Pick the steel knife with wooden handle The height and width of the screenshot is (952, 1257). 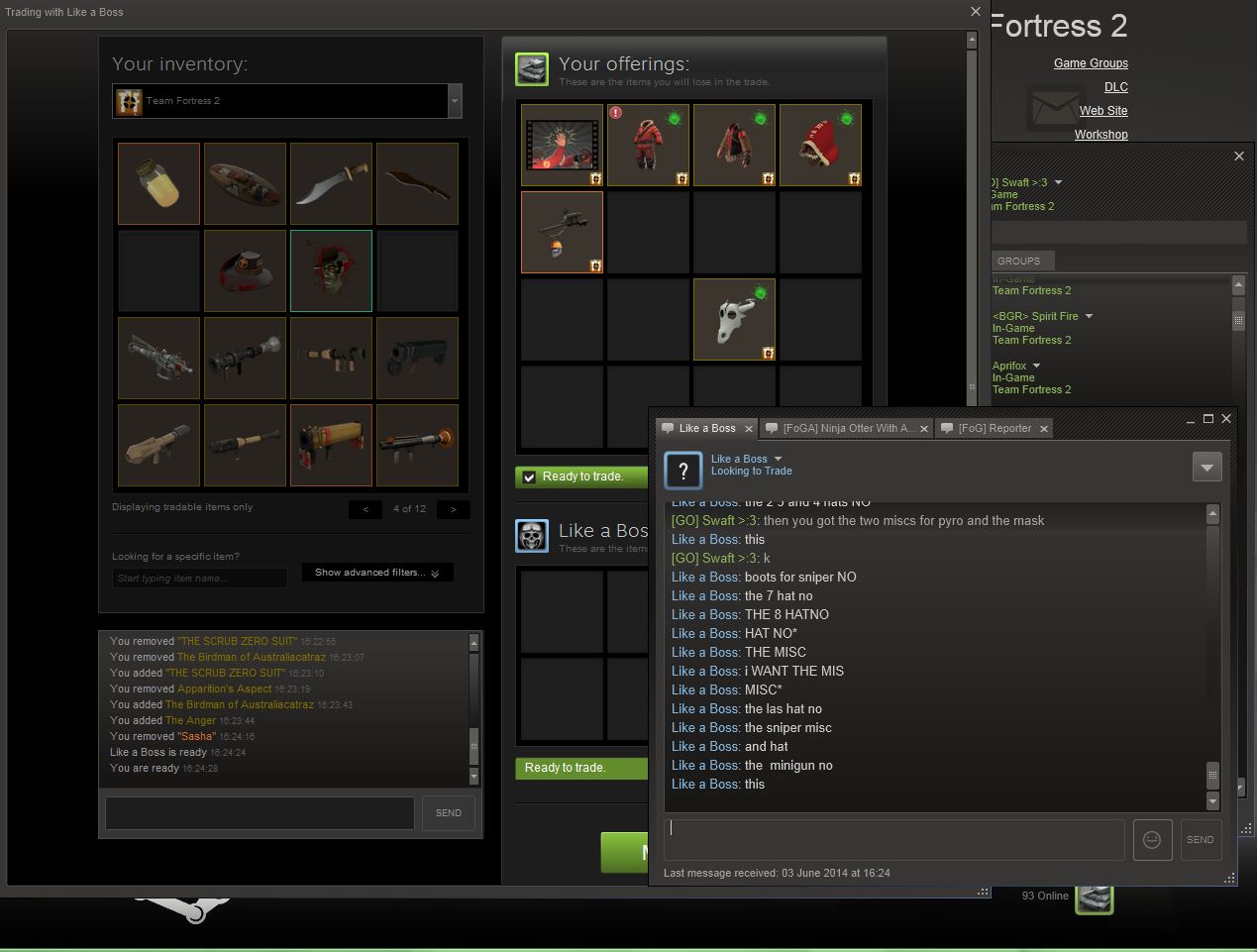click(x=331, y=183)
